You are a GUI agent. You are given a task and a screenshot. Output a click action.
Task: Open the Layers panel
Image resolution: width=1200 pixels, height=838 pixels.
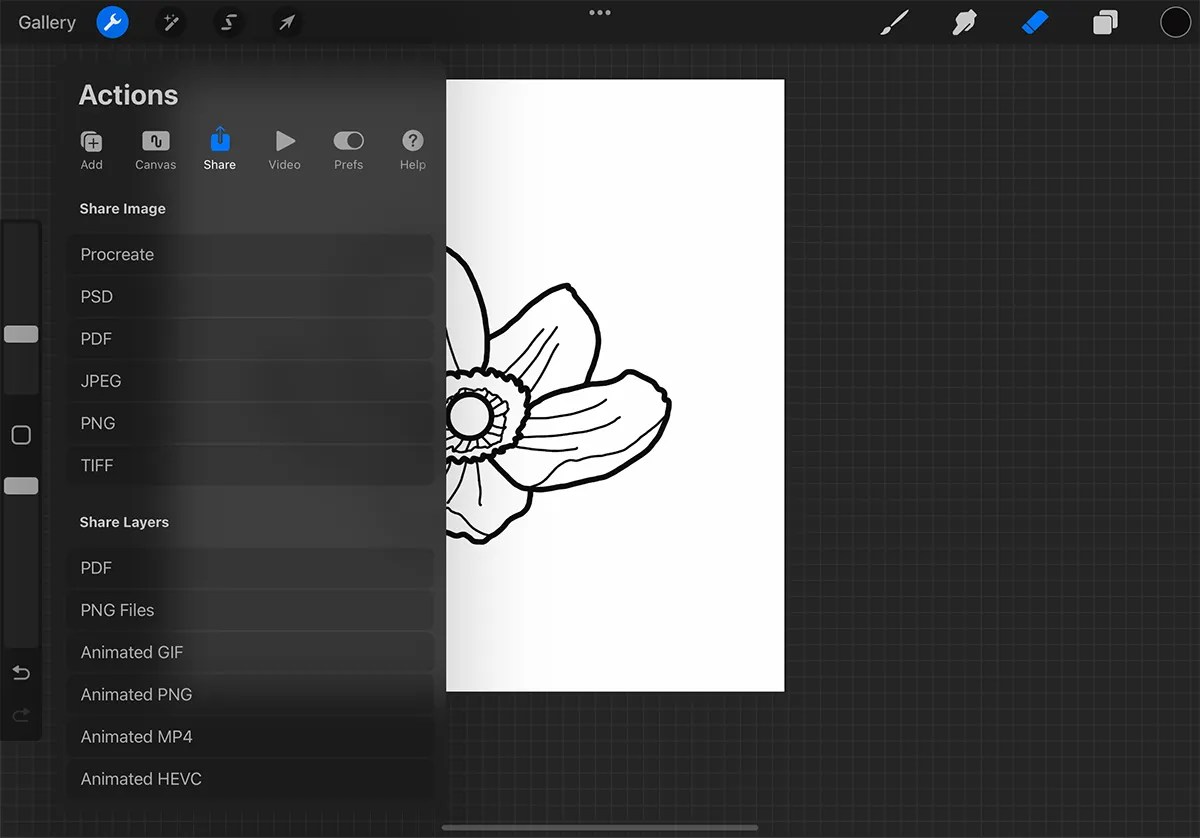coord(1105,22)
